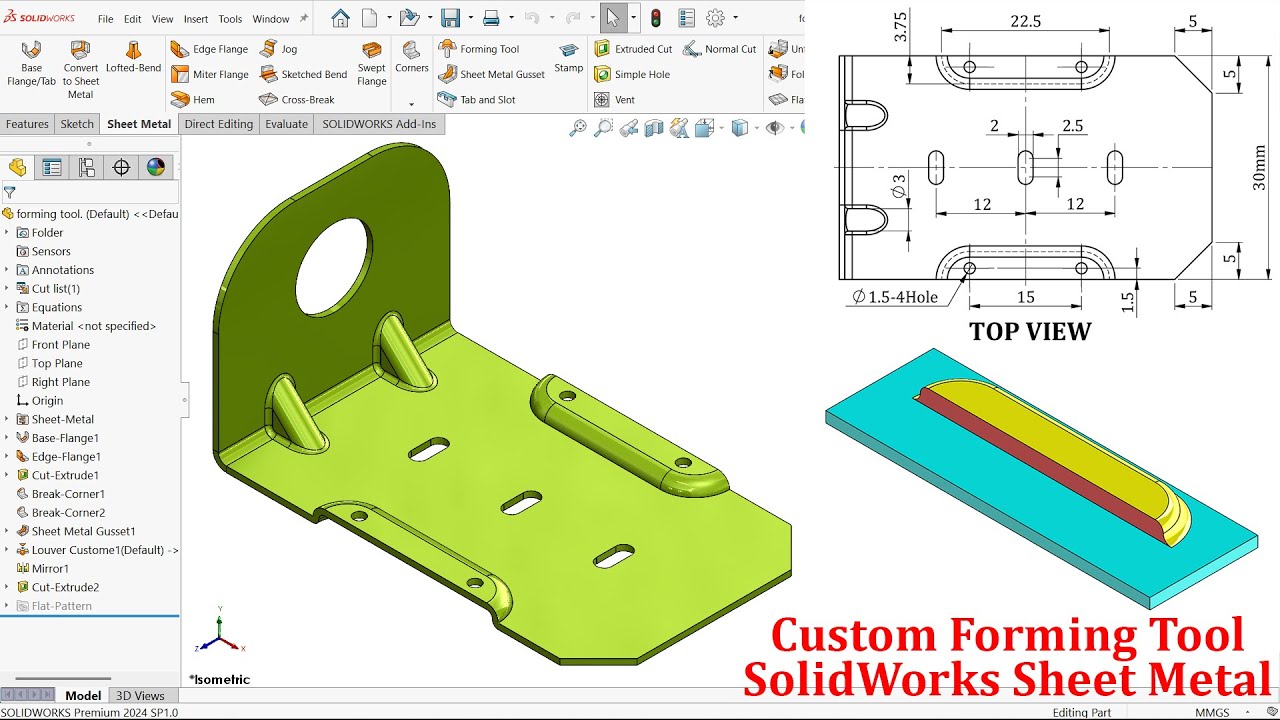Screen dimensions: 1280x720
Task: Click the Base Flange/Tab tool
Action: pos(31,64)
